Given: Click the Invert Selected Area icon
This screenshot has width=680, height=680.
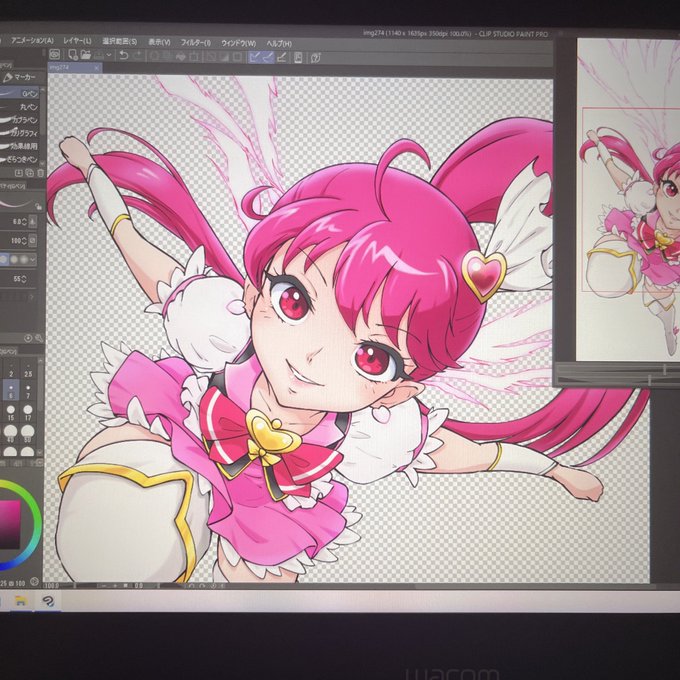Looking at the screenshot, I should click(224, 57).
